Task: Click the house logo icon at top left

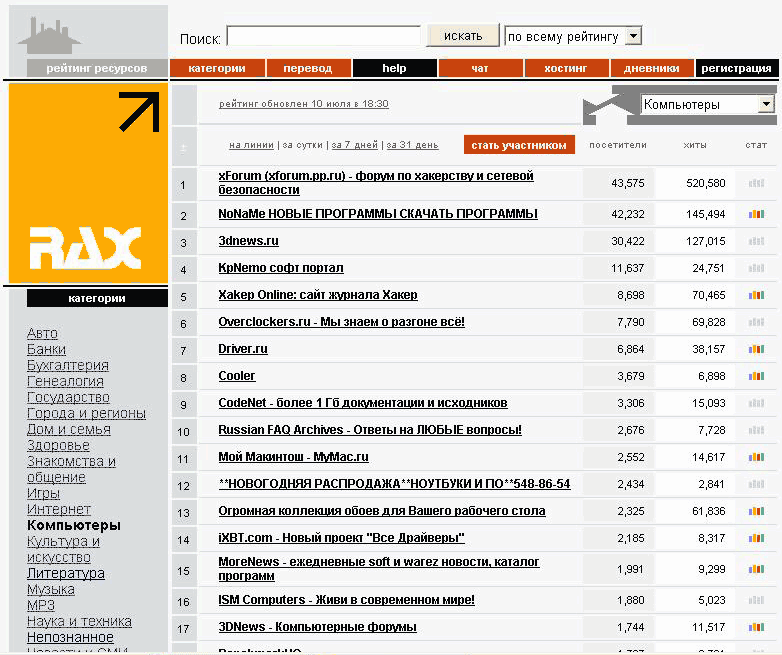Action: 48,36
